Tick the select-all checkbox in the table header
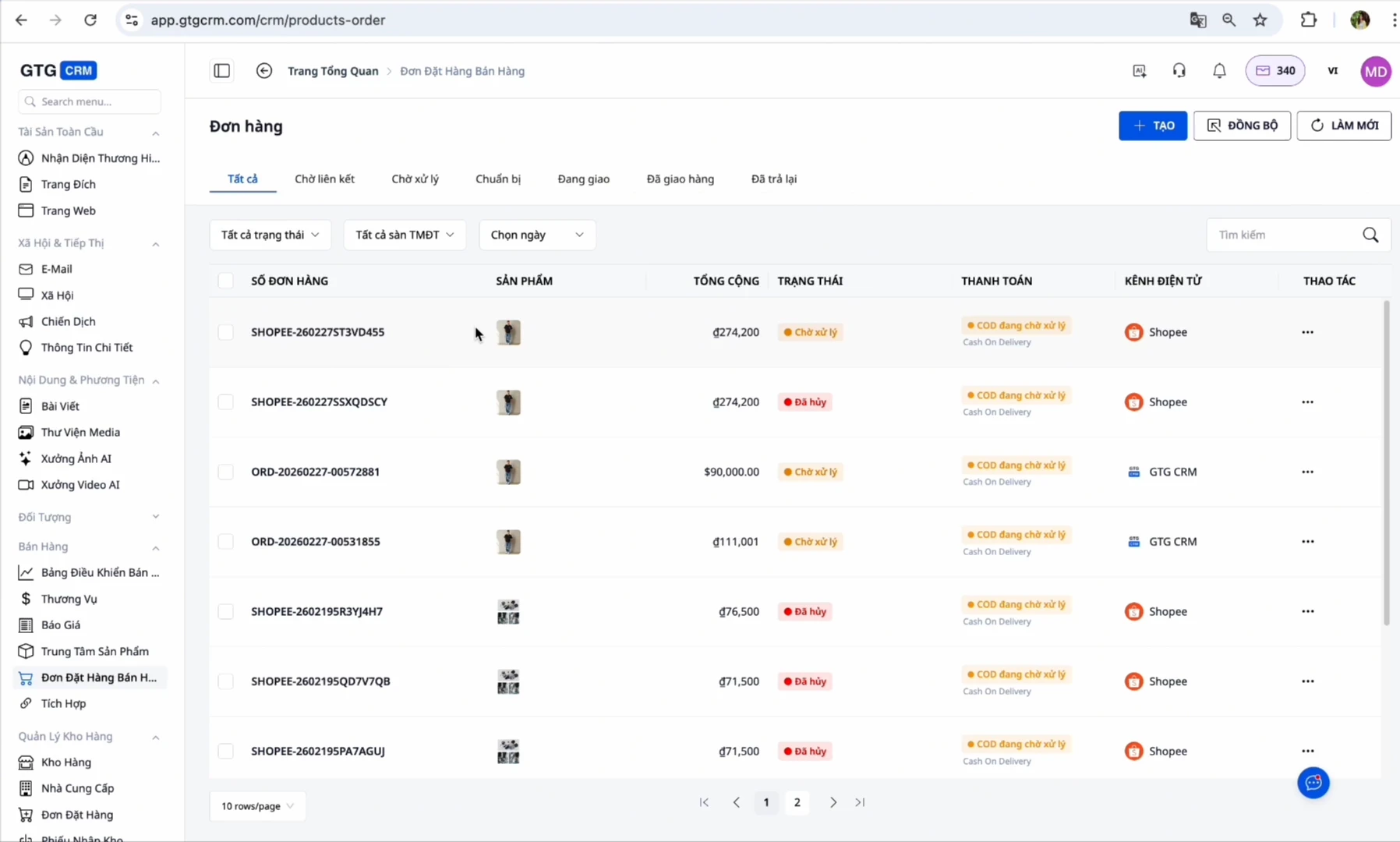 tap(225, 281)
